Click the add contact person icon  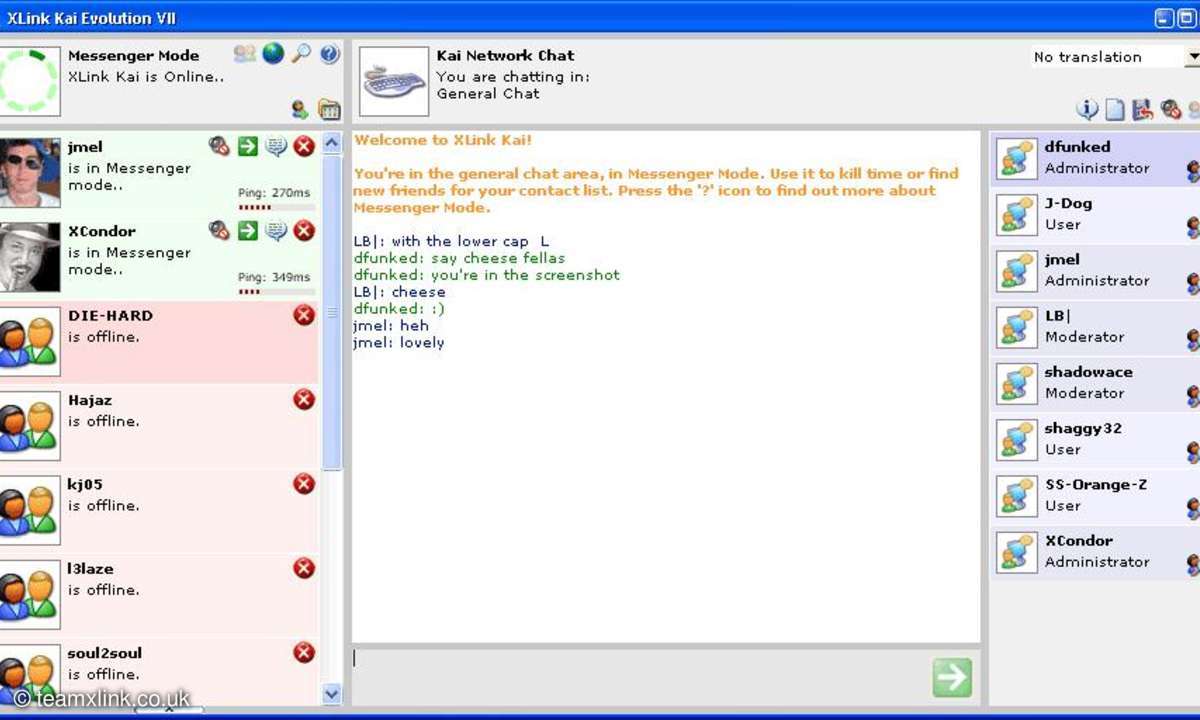click(x=300, y=109)
